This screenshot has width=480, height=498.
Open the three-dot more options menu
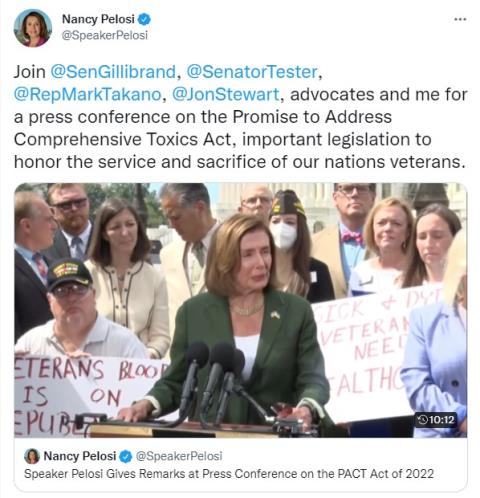click(x=460, y=19)
